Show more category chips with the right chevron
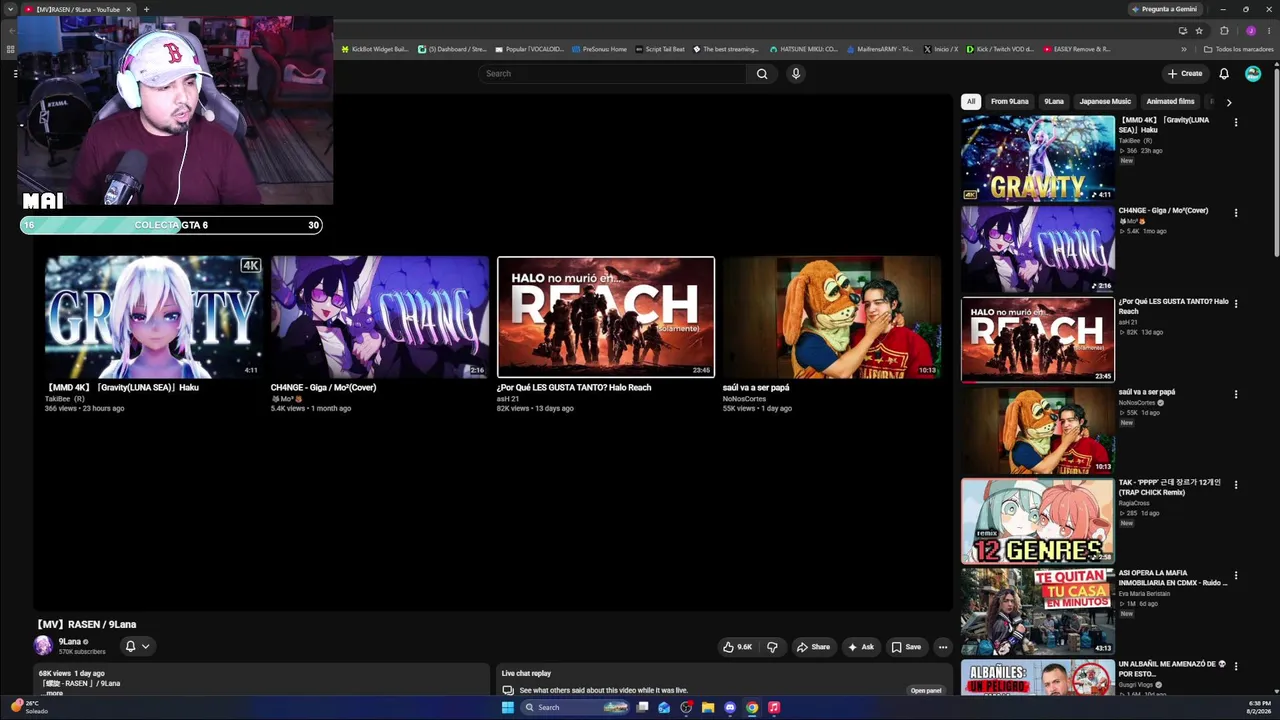Image resolution: width=1280 pixels, height=720 pixels. pyautogui.click(x=1229, y=102)
